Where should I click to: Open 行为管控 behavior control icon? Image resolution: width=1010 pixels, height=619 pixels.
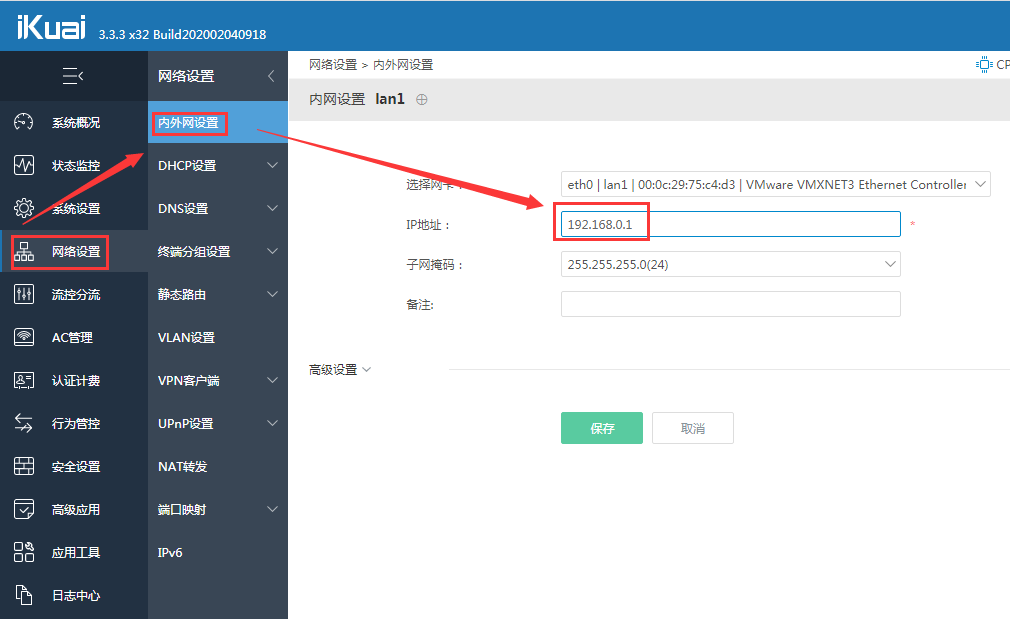coord(22,423)
